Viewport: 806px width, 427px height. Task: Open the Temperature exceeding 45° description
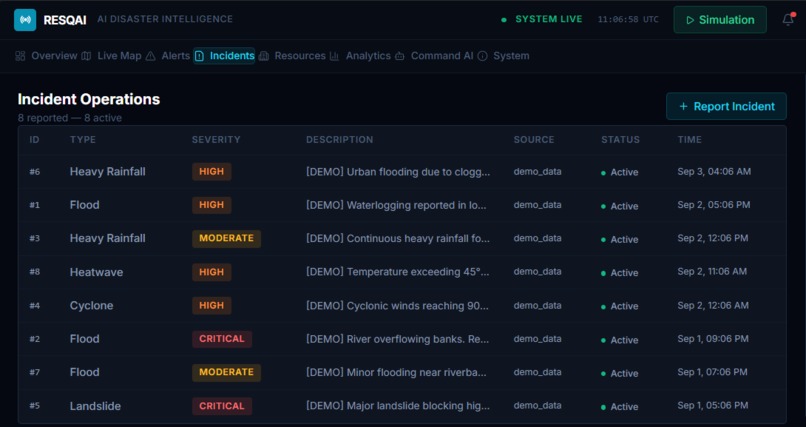(x=397, y=272)
